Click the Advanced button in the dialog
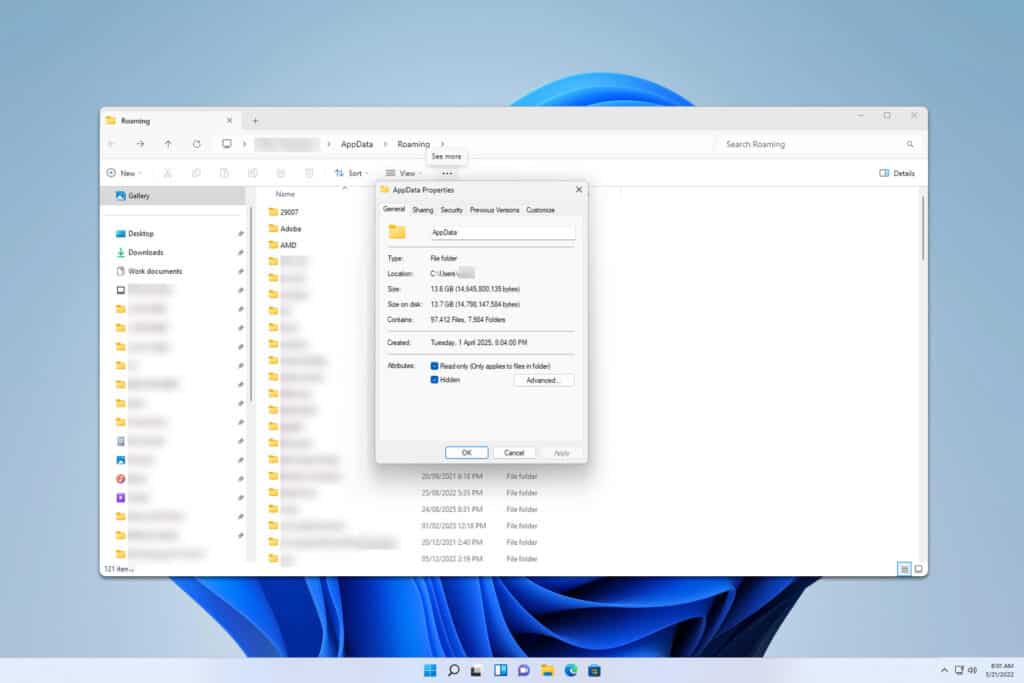This screenshot has width=1024, height=683. [x=543, y=380]
